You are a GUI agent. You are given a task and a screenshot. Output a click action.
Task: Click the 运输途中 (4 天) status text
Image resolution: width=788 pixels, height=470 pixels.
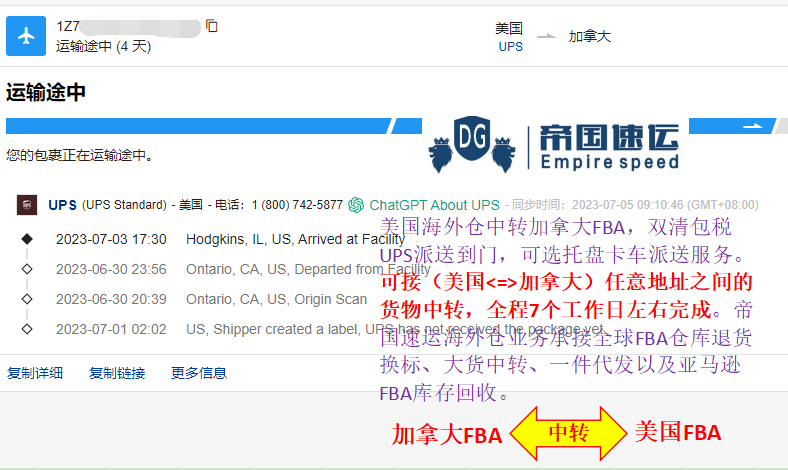point(104,47)
